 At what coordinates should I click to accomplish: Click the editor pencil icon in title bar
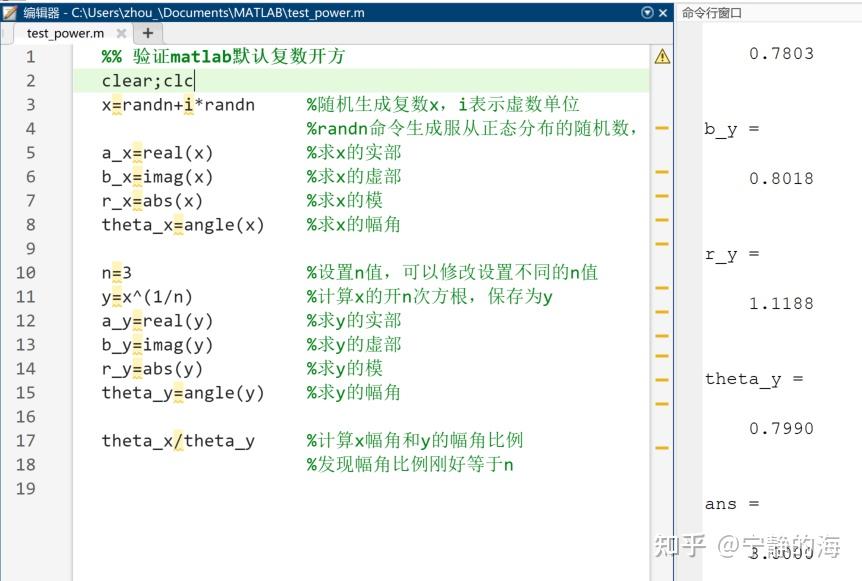[10, 12]
